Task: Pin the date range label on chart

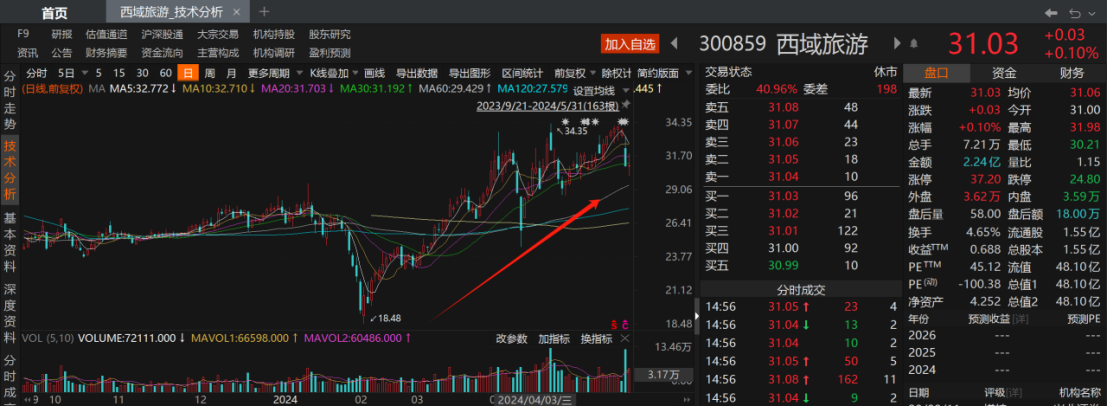Action: pyautogui.click(x=625, y=105)
